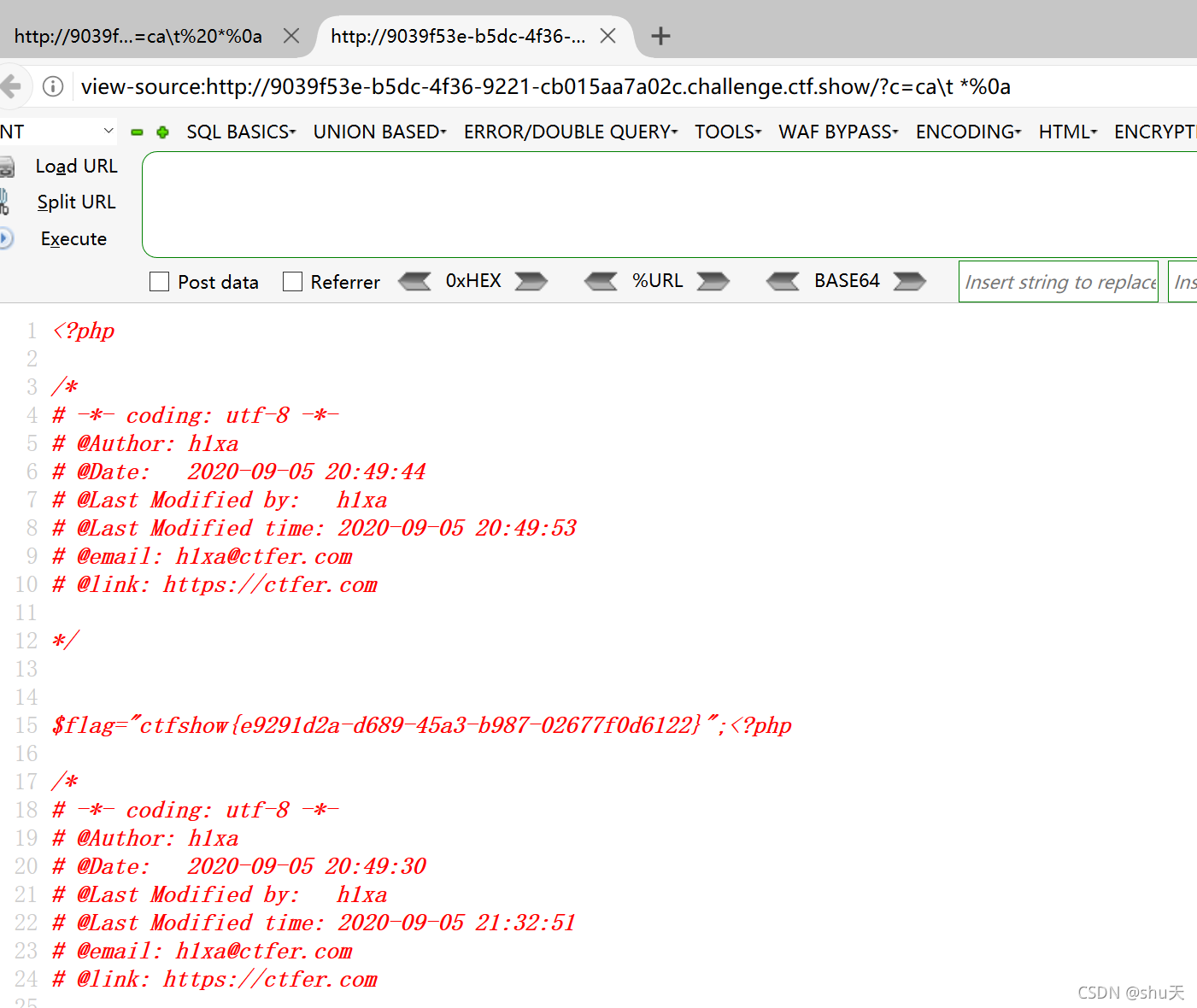
Task: Enable the Post data checkbox
Action: pyautogui.click(x=159, y=282)
